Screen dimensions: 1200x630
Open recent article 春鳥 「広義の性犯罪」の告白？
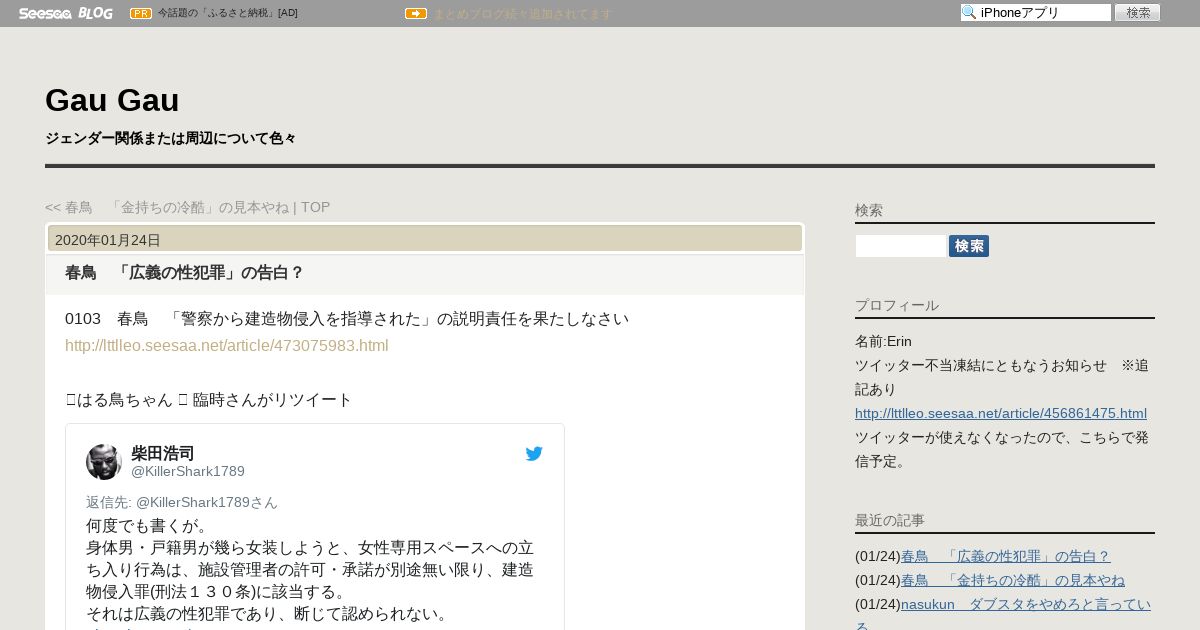[1005, 556]
